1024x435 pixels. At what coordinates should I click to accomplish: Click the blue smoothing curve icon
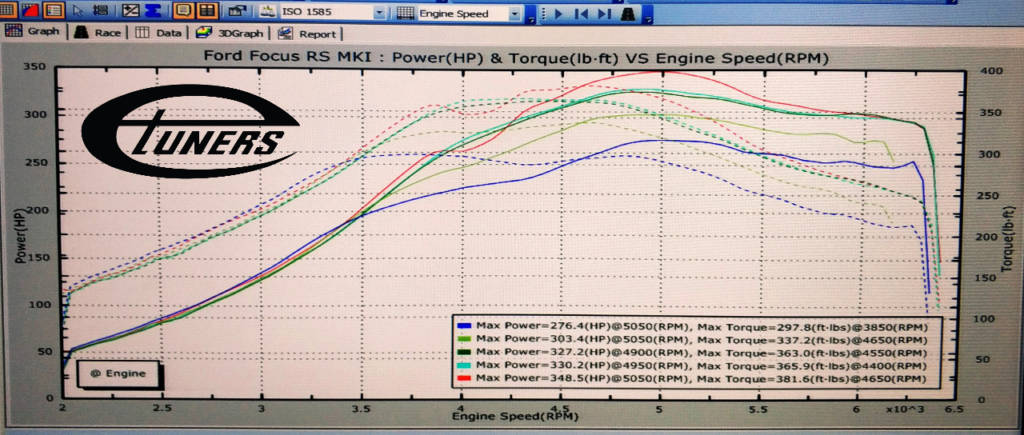tap(155, 12)
